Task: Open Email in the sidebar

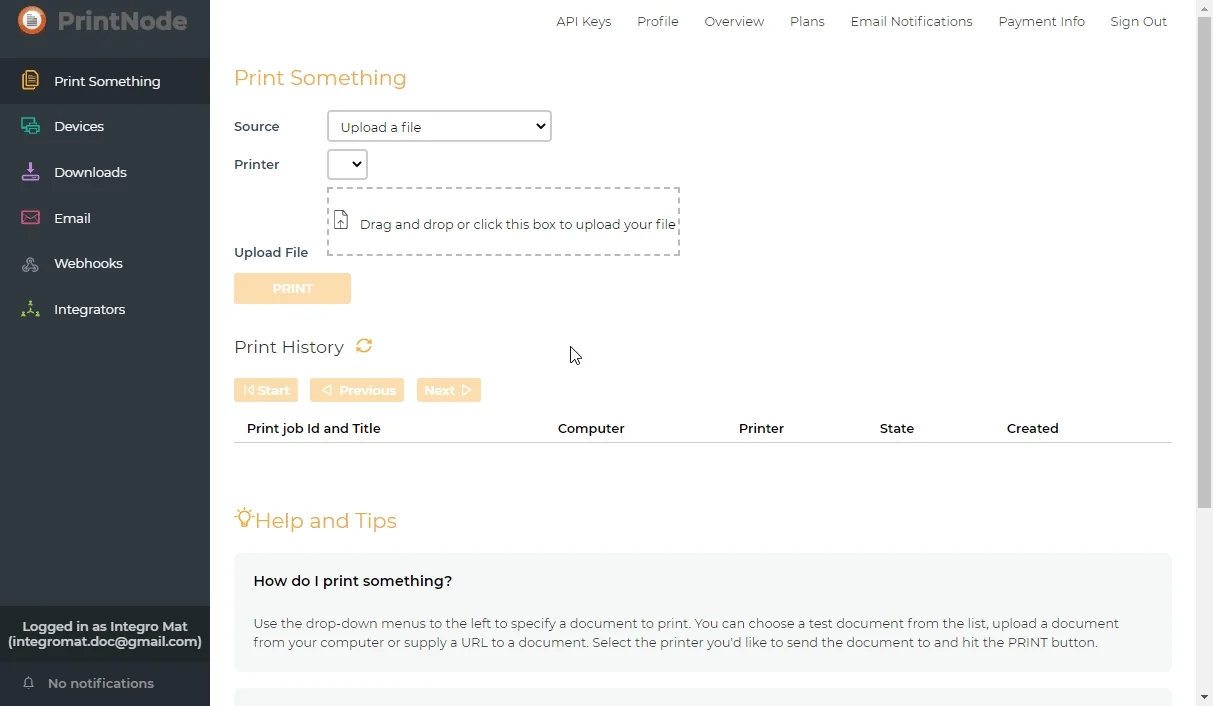Action: 105,218
